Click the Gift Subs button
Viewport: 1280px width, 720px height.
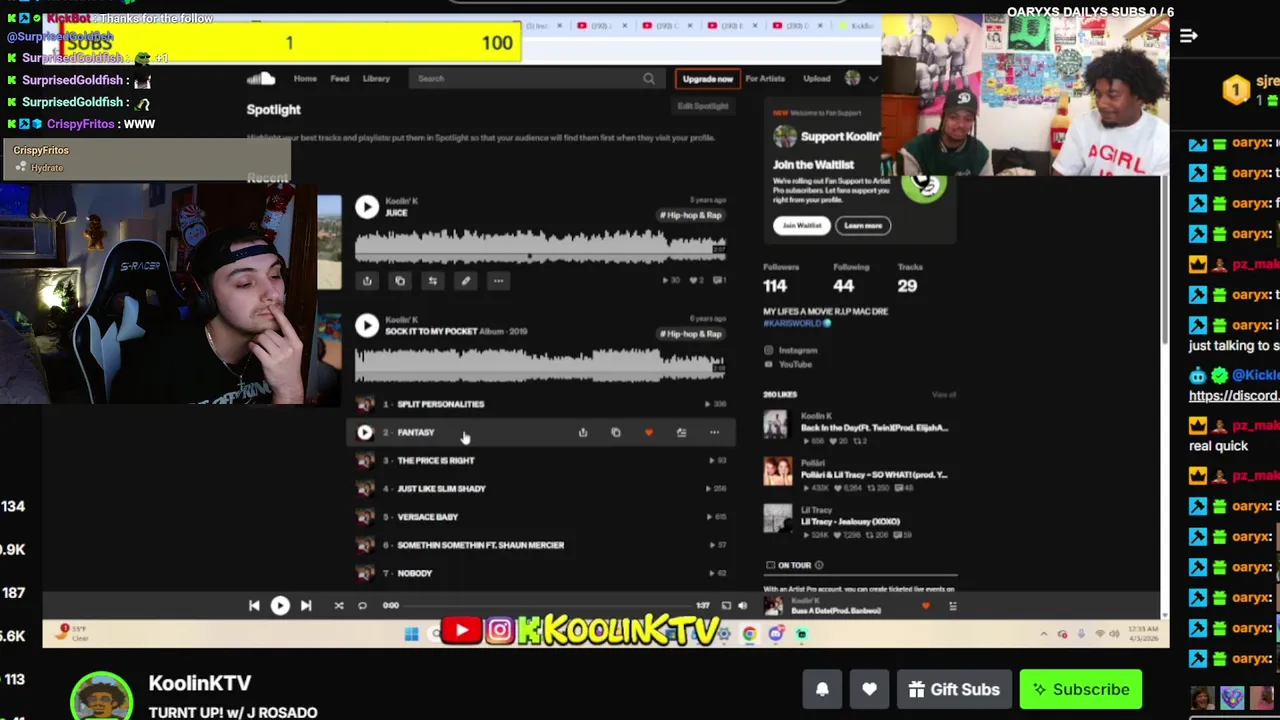coord(954,689)
